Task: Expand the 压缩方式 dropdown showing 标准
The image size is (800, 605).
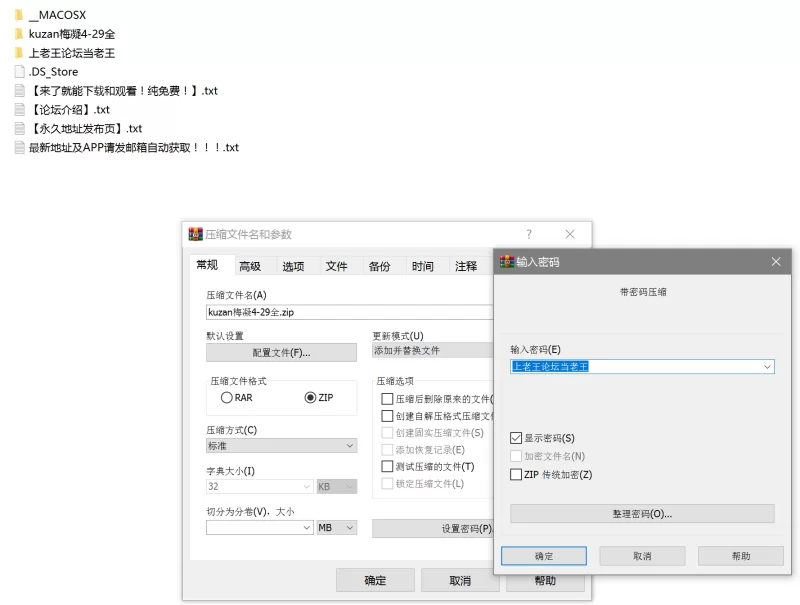Action: point(349,445)
